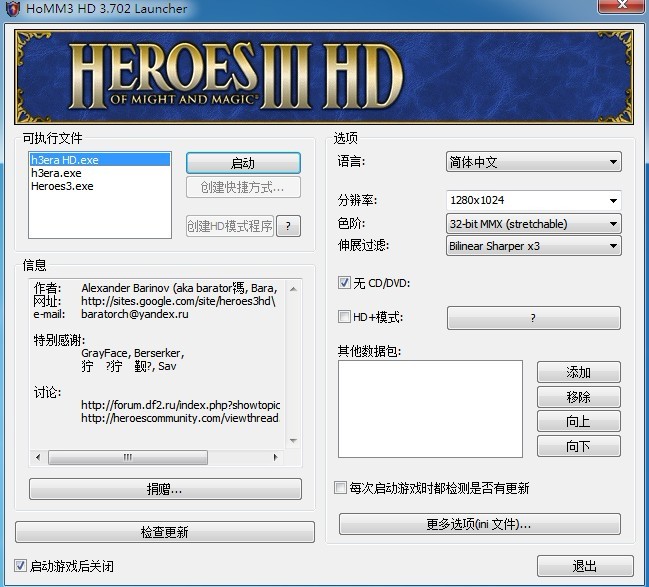Click the question mark beside 创建HD模式程序
The image size is (649, 587).
point(288,226)
